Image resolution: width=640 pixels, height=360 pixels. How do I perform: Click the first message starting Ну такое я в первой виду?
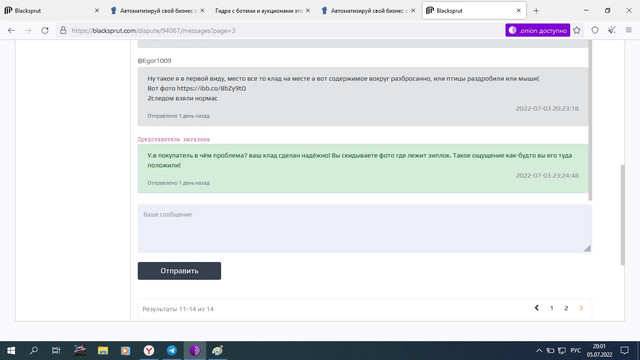point(363,97)
